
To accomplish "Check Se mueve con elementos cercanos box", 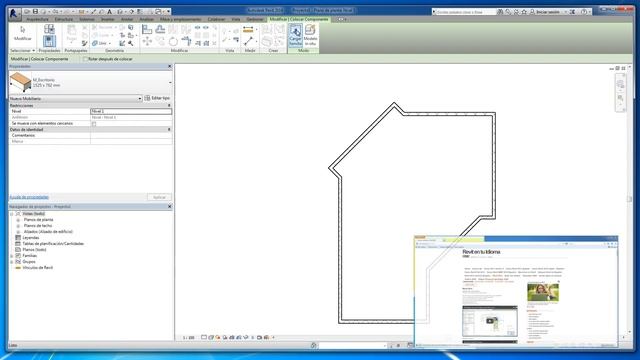I will (x=94, y=123).
